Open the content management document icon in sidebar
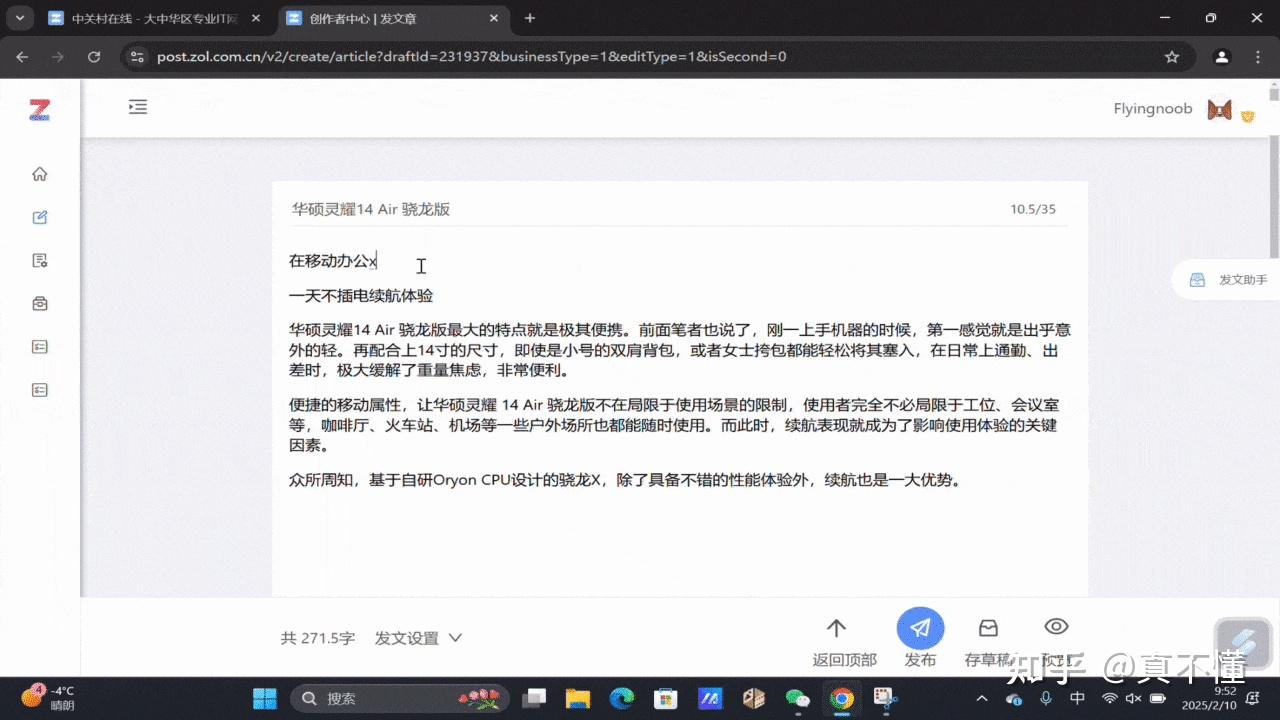This screenshot has width=1280, height=720. (40, 261)
